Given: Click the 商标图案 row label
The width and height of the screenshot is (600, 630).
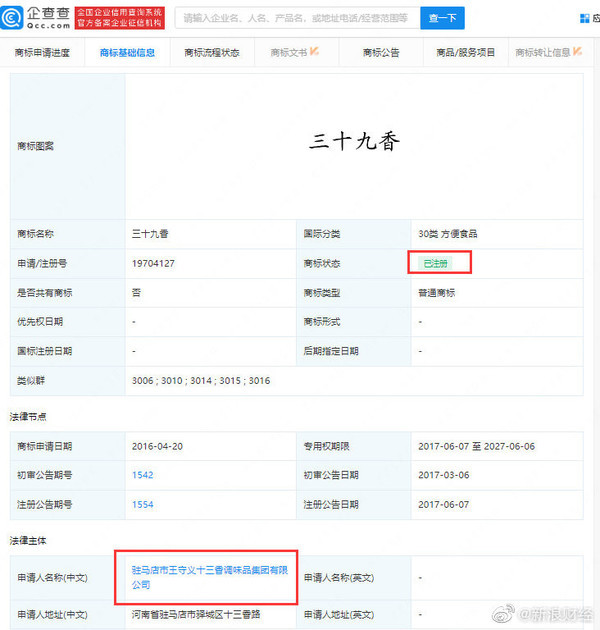Looking at the screenshot, I should tap(35, 146).
